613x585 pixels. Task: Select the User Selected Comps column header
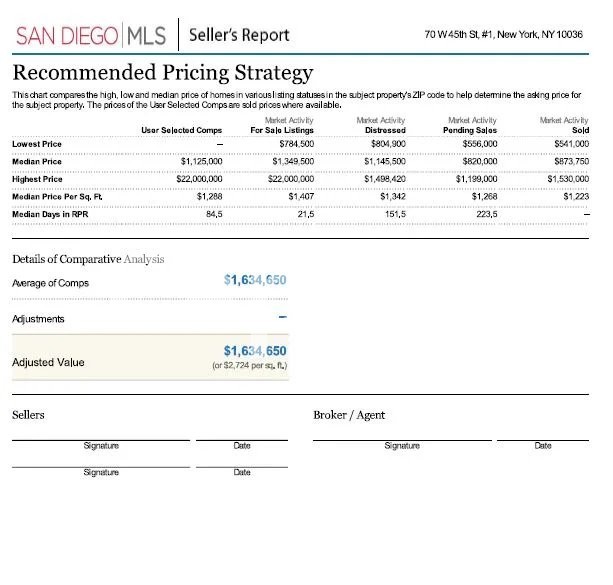181,130
